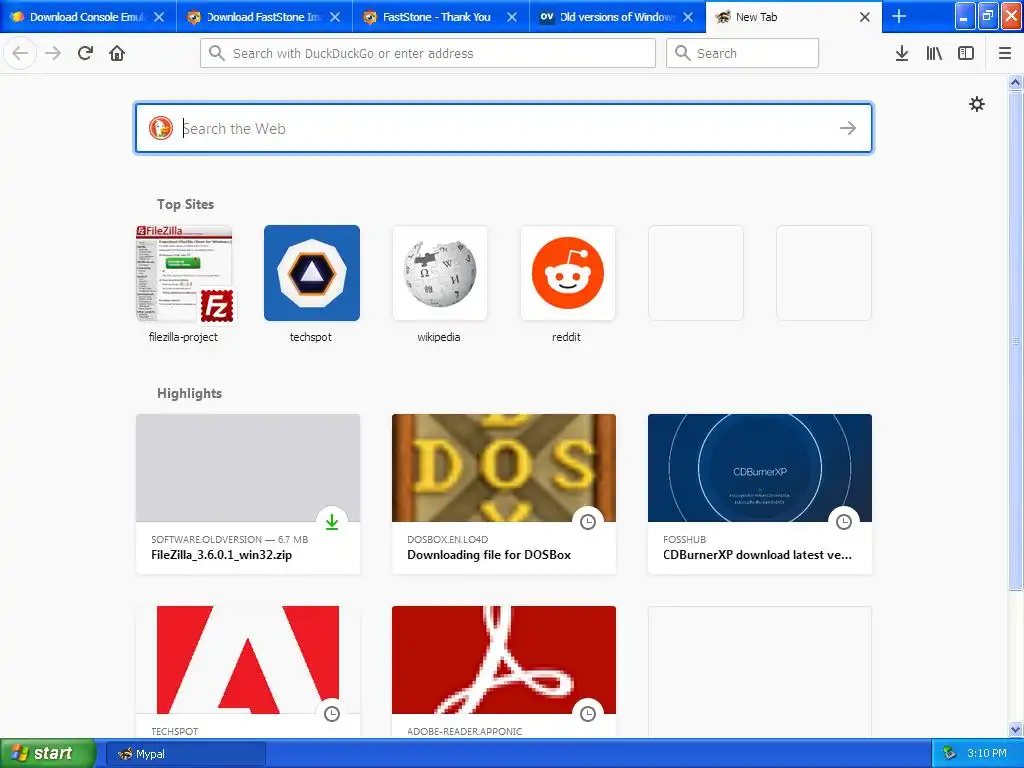Image resolution: width=1024 pixels, height=768 pixels.
Task: Minimize the browser window
Action: click(965, 16)
